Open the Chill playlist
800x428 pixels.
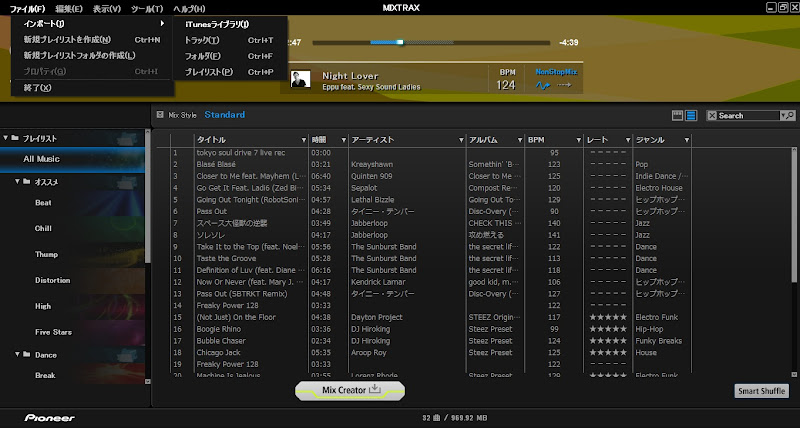click(72, 229)
